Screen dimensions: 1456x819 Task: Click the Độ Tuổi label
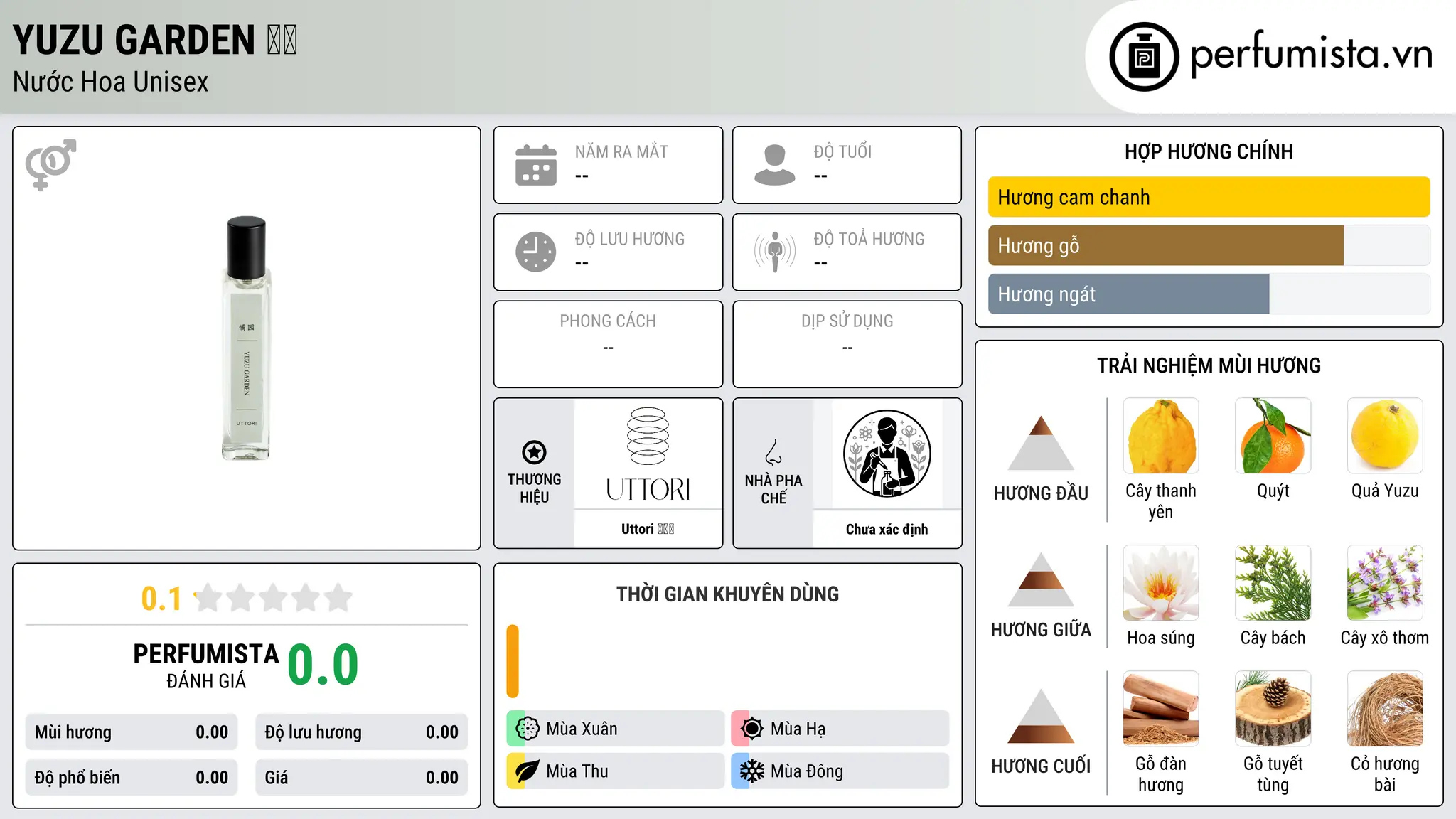click(842, 151)
